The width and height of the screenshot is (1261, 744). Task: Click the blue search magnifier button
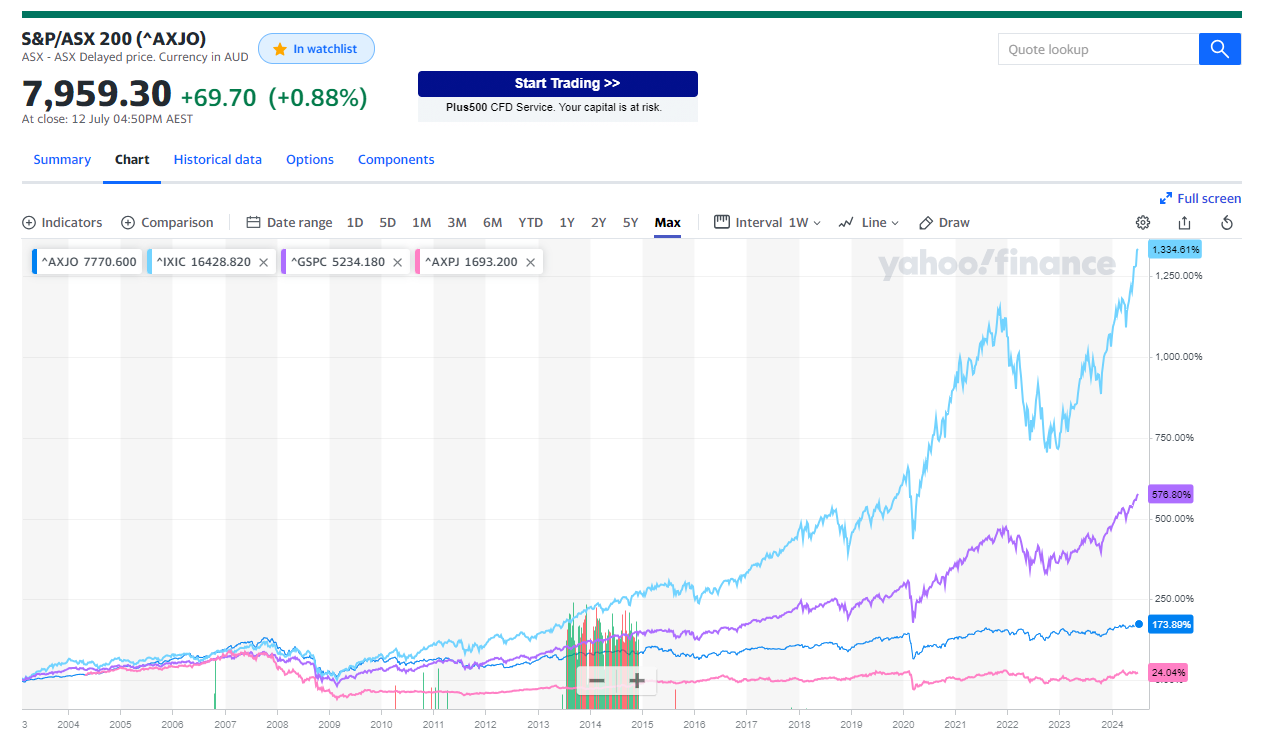[x=1219, y=49]
